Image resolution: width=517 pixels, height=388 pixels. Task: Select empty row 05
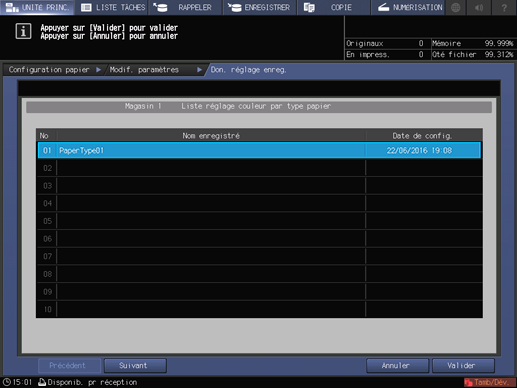point(259,221)
